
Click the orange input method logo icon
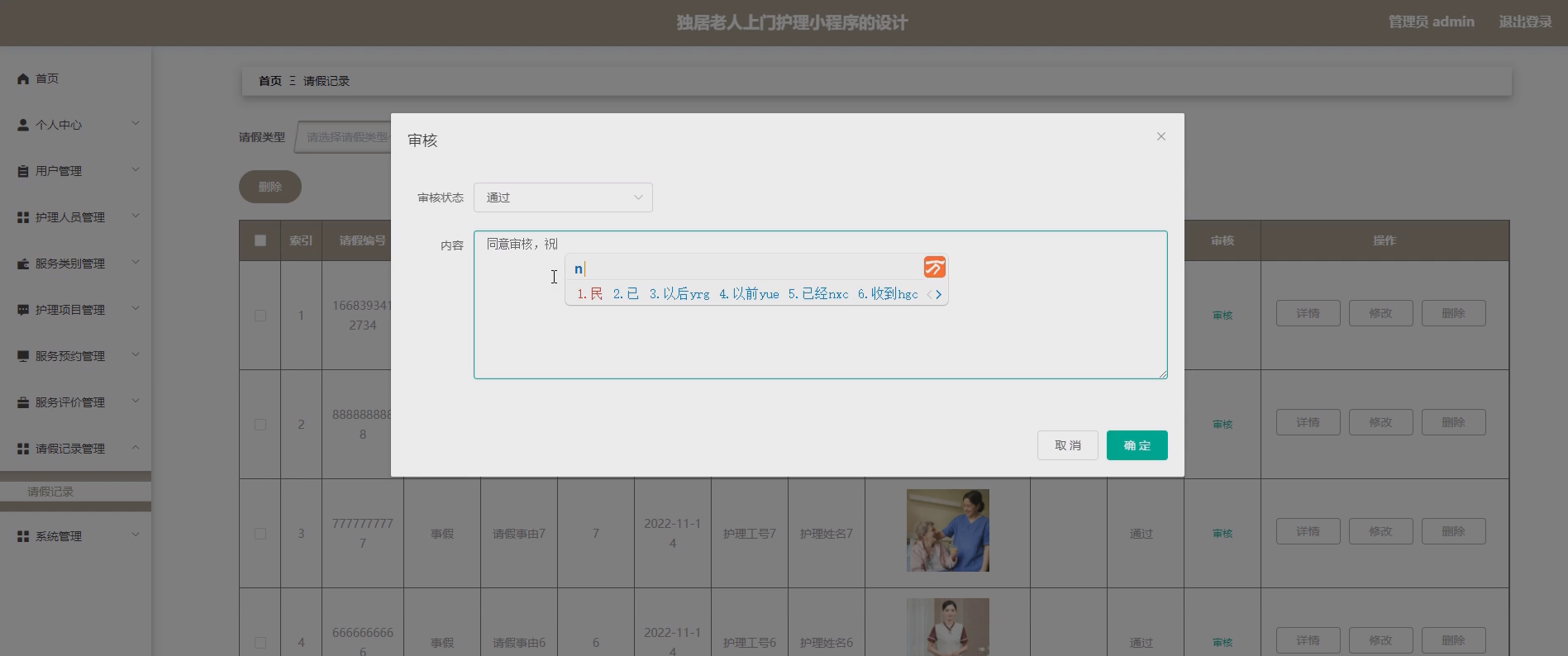(935, 267)
